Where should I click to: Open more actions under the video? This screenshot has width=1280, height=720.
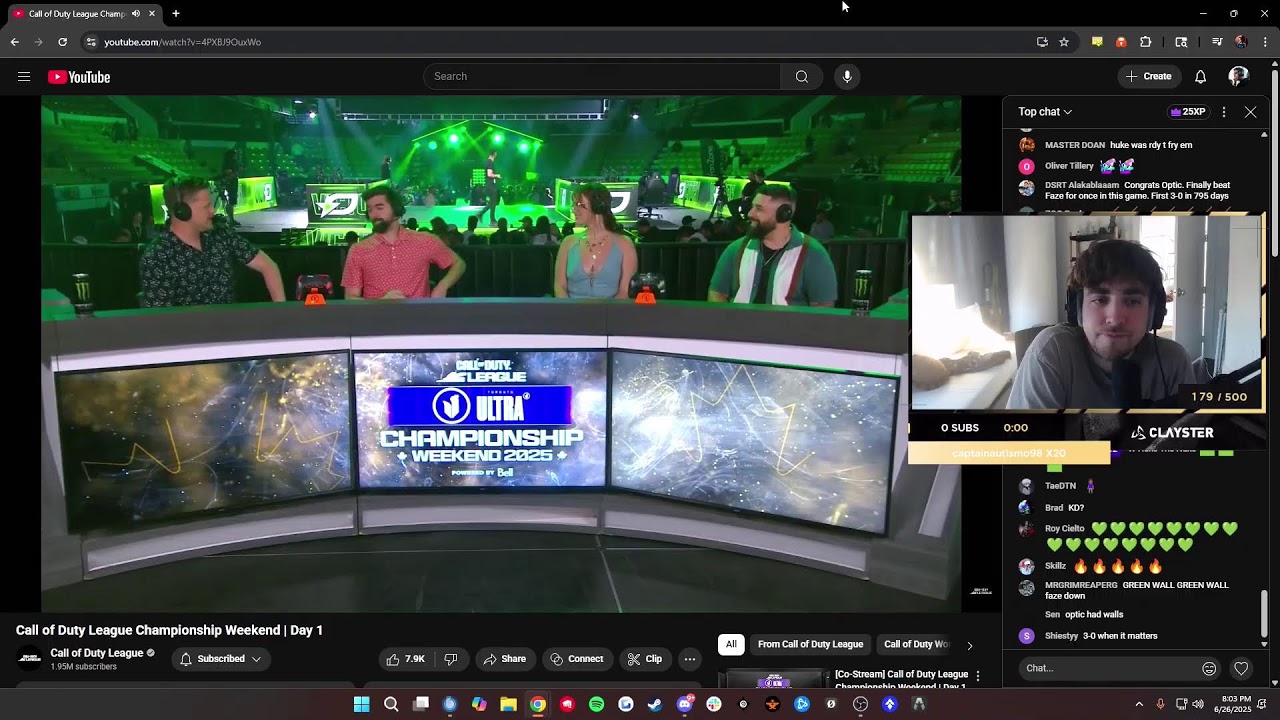point(689,659)
